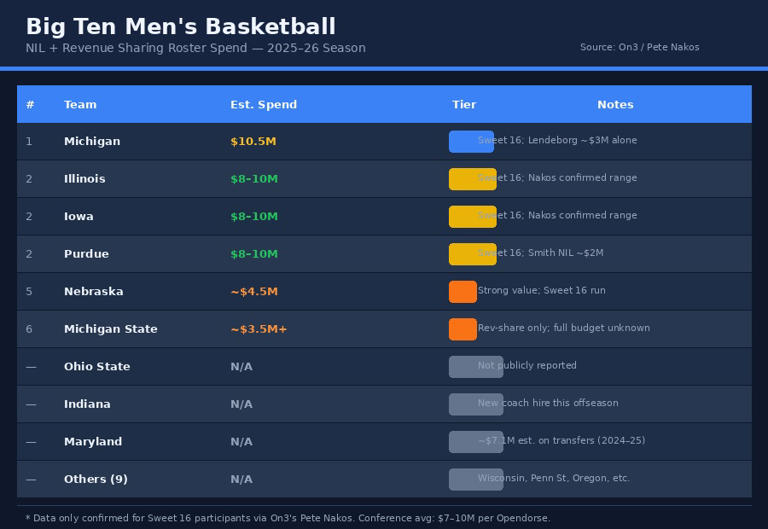Screen dimensions: 768x529
Task: Select the orange tier badge for Michigan State
Action: [x=462, y=329]
